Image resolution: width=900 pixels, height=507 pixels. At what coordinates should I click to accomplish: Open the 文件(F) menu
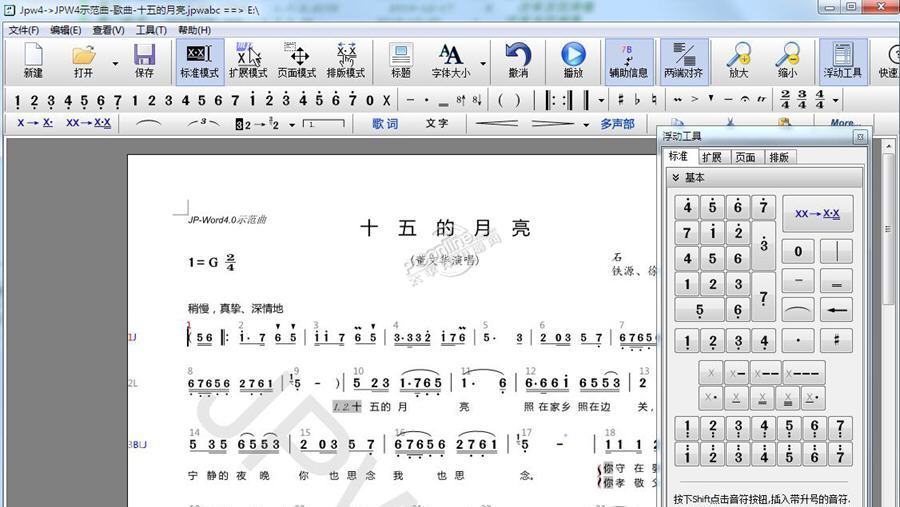click(x=24, y=30)
